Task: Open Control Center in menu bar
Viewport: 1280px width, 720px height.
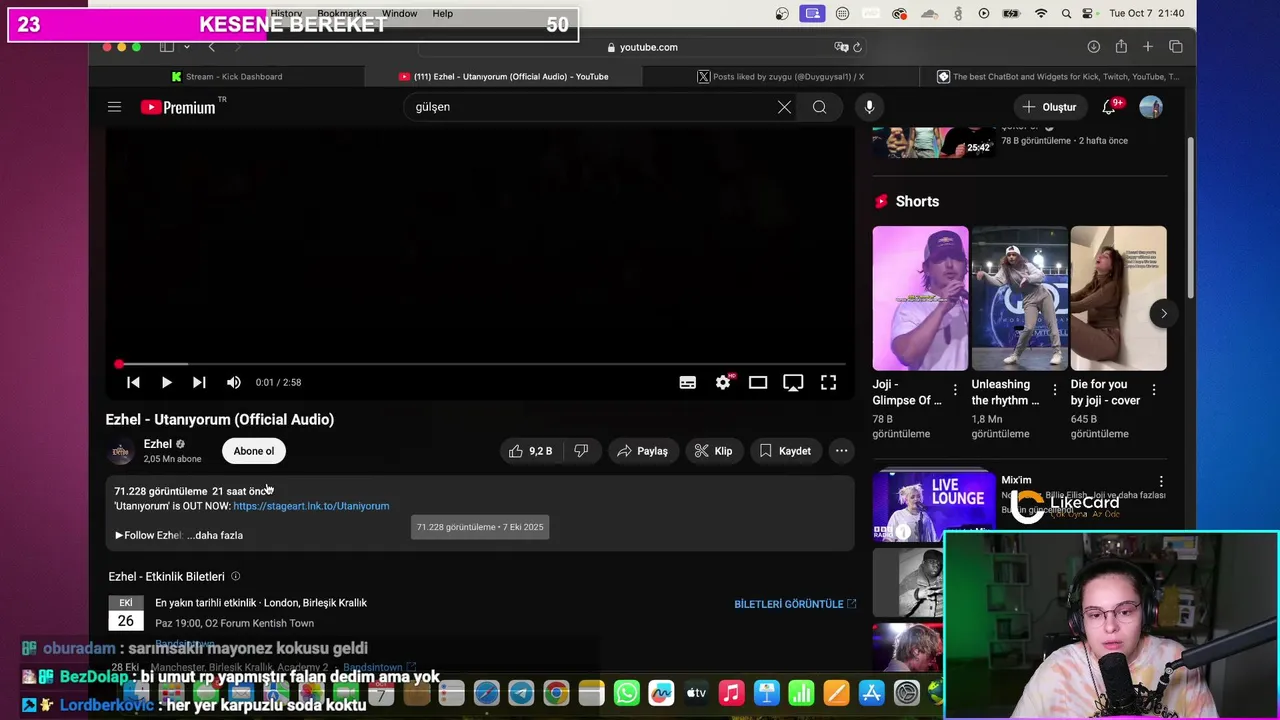Action: point(1089,14)
